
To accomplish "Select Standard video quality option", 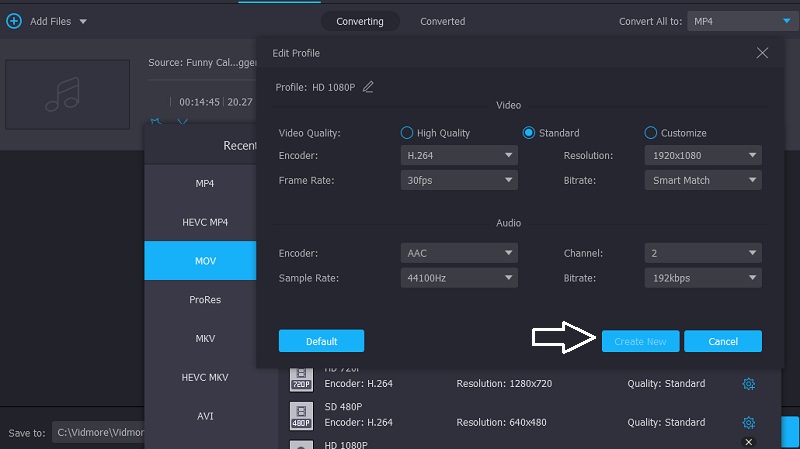I will tap(530, 133).
